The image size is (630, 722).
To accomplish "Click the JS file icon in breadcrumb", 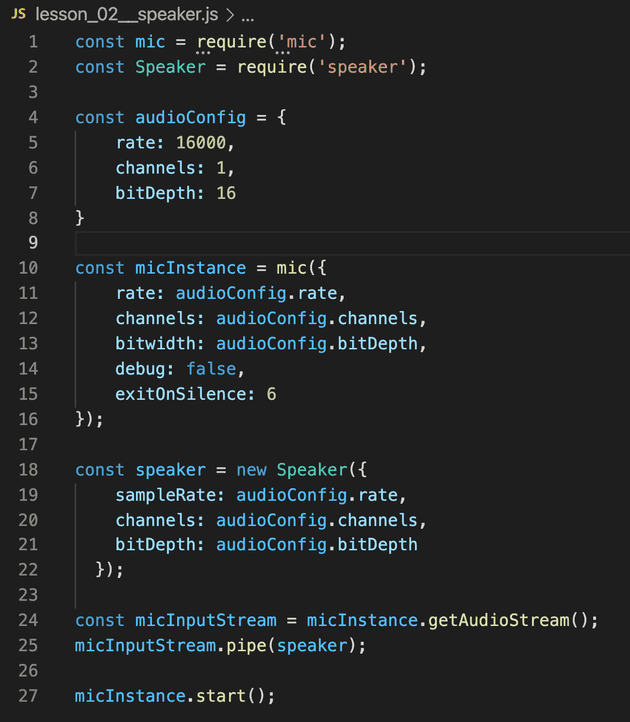I will point(18,14).
